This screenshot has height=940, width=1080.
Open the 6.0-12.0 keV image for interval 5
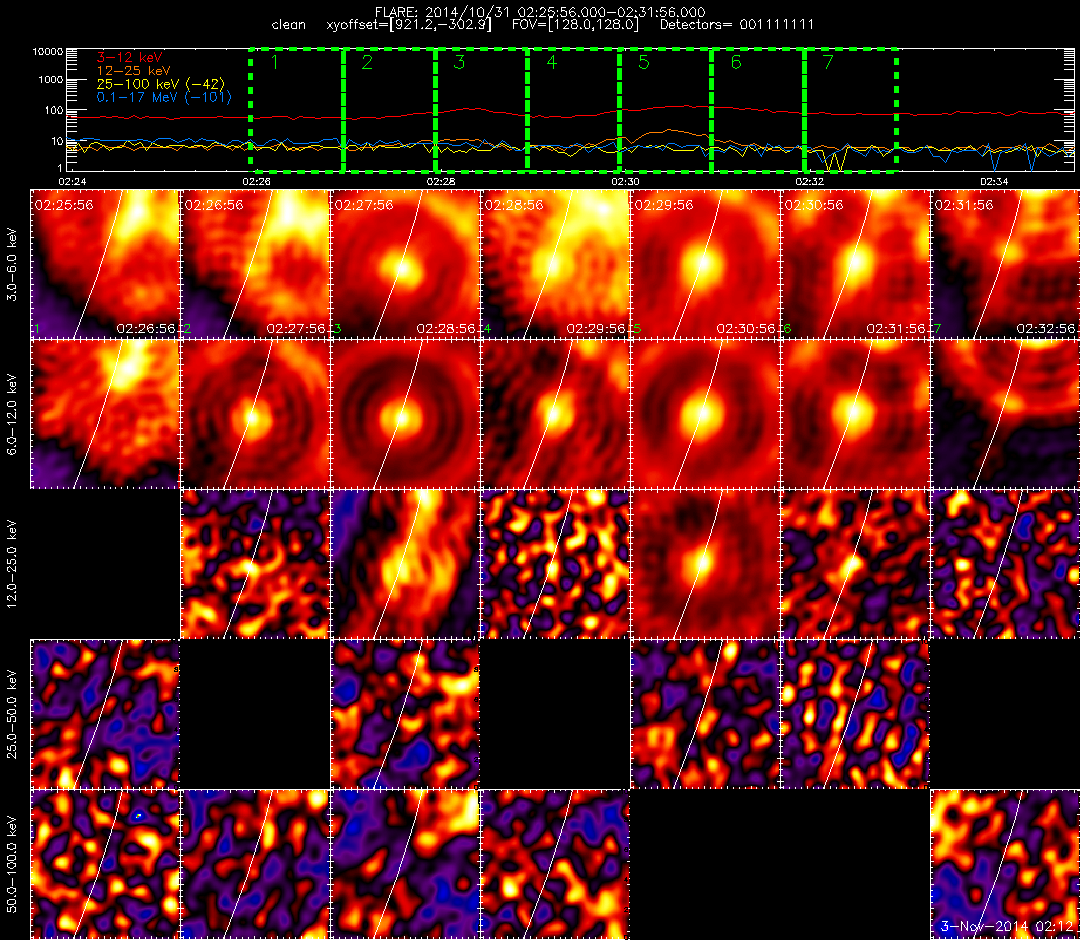(705, 415)
